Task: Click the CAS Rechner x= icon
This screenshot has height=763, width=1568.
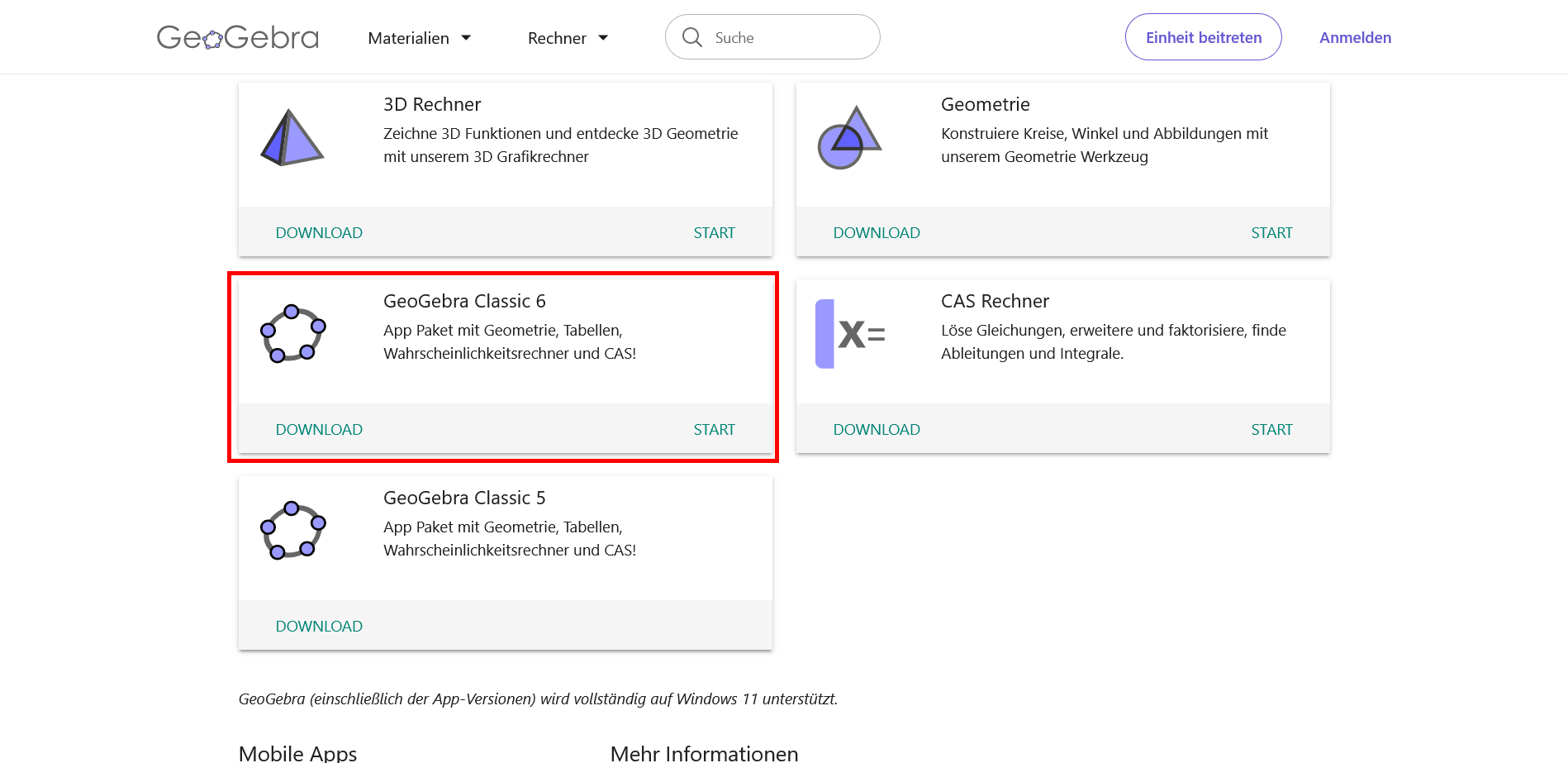Action: tap(850, 334)
